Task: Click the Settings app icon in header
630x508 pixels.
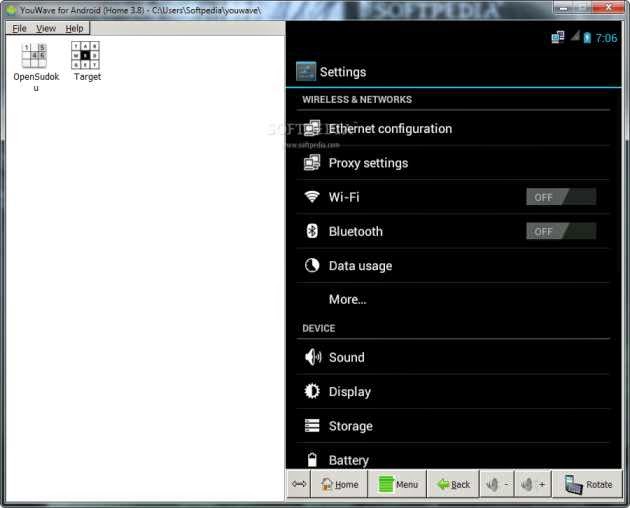Action: (306, 72)
